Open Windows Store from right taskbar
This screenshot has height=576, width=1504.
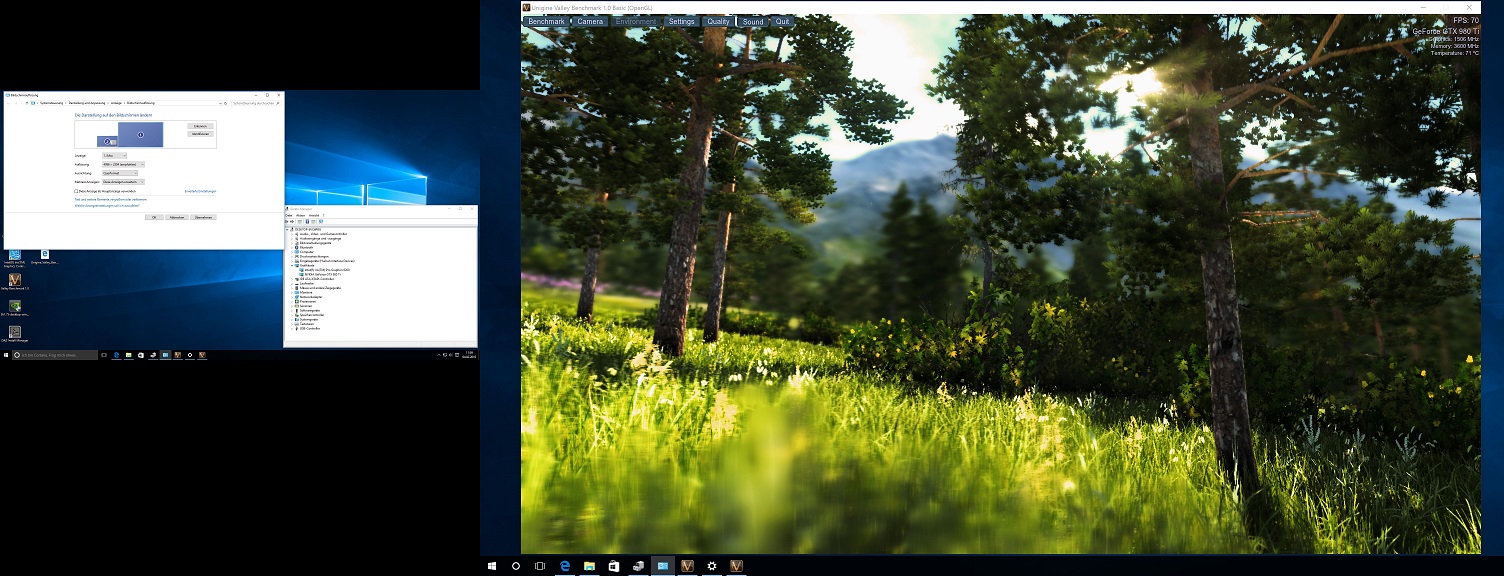pyautogui.click(x=614, y=565)
